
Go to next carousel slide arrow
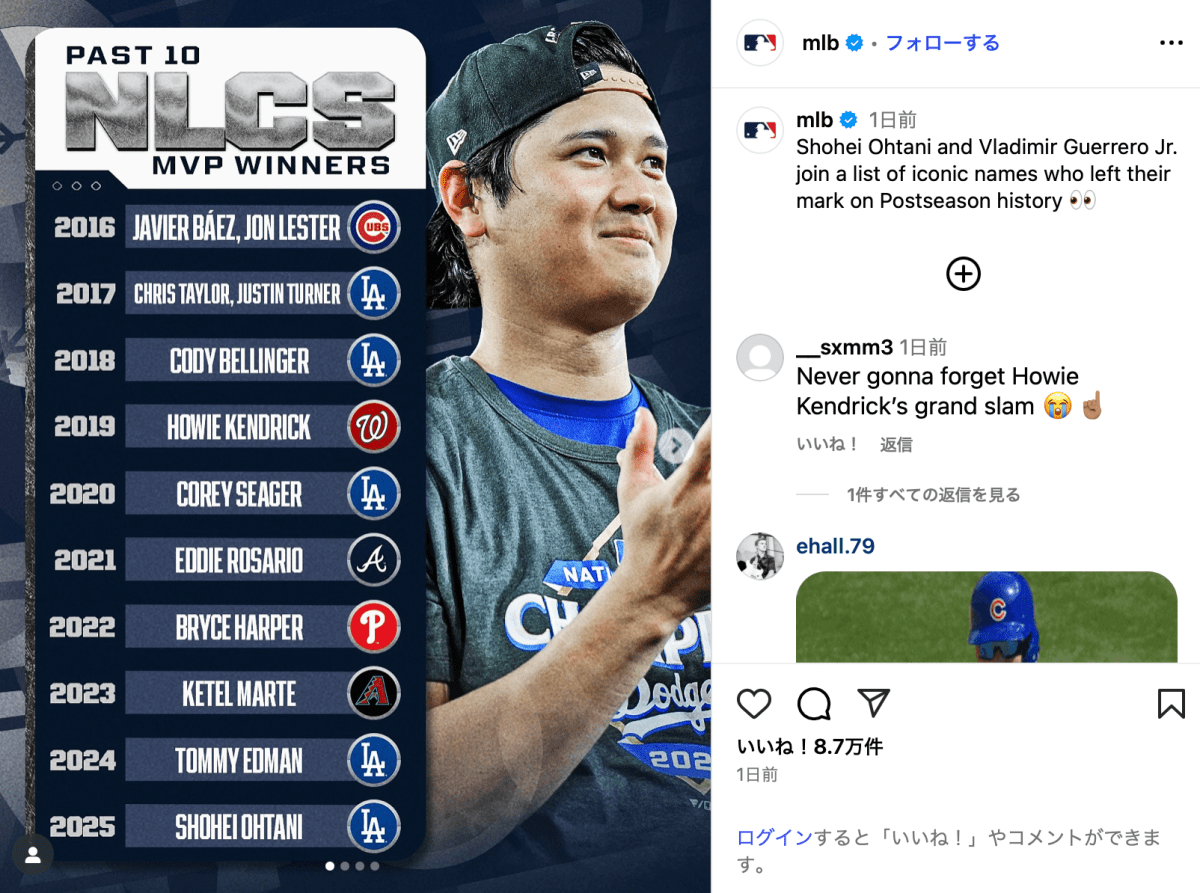coord(676,445)
